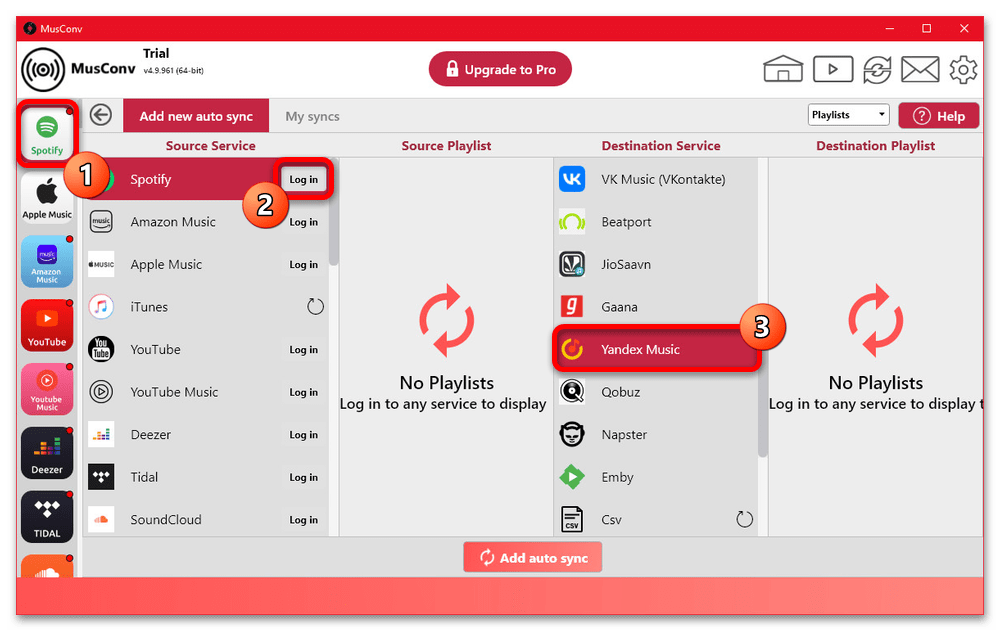Open Youtube Music tile in the left sidebar
1000x631 pixels.
coord(47,389)
